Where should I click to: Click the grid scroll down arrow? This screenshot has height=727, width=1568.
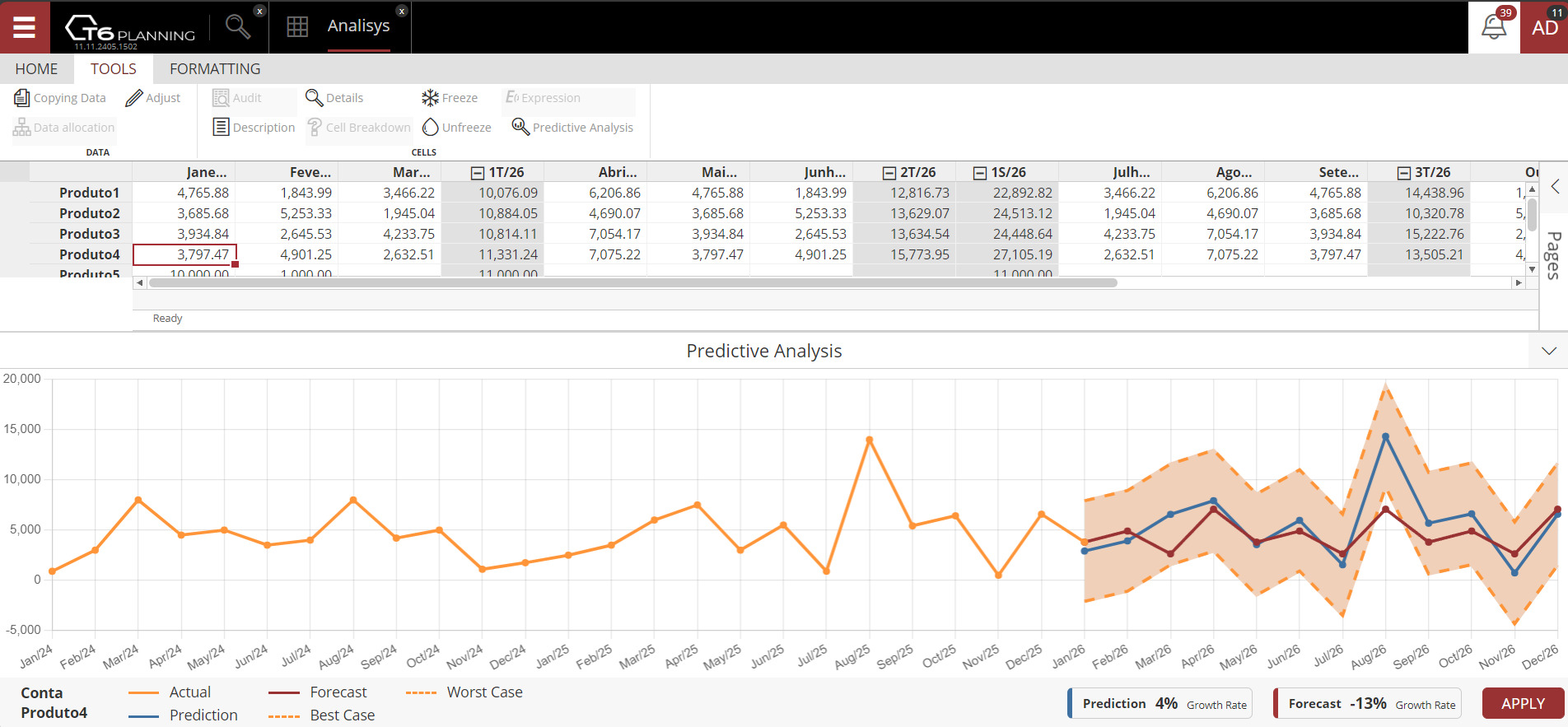pos(1532,268)
